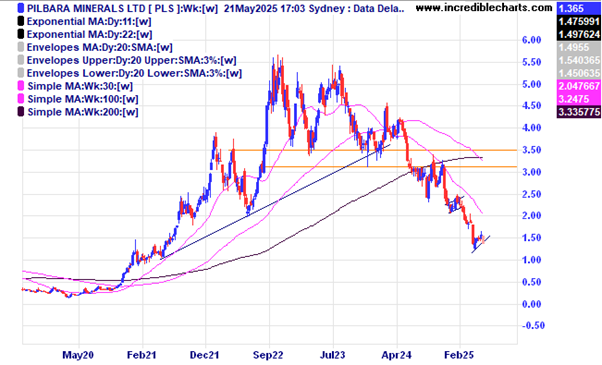Select the Simple MA:Wk:200:[w] legend entry
This screenshot has width=602, height=365.
tap(83, 112)
